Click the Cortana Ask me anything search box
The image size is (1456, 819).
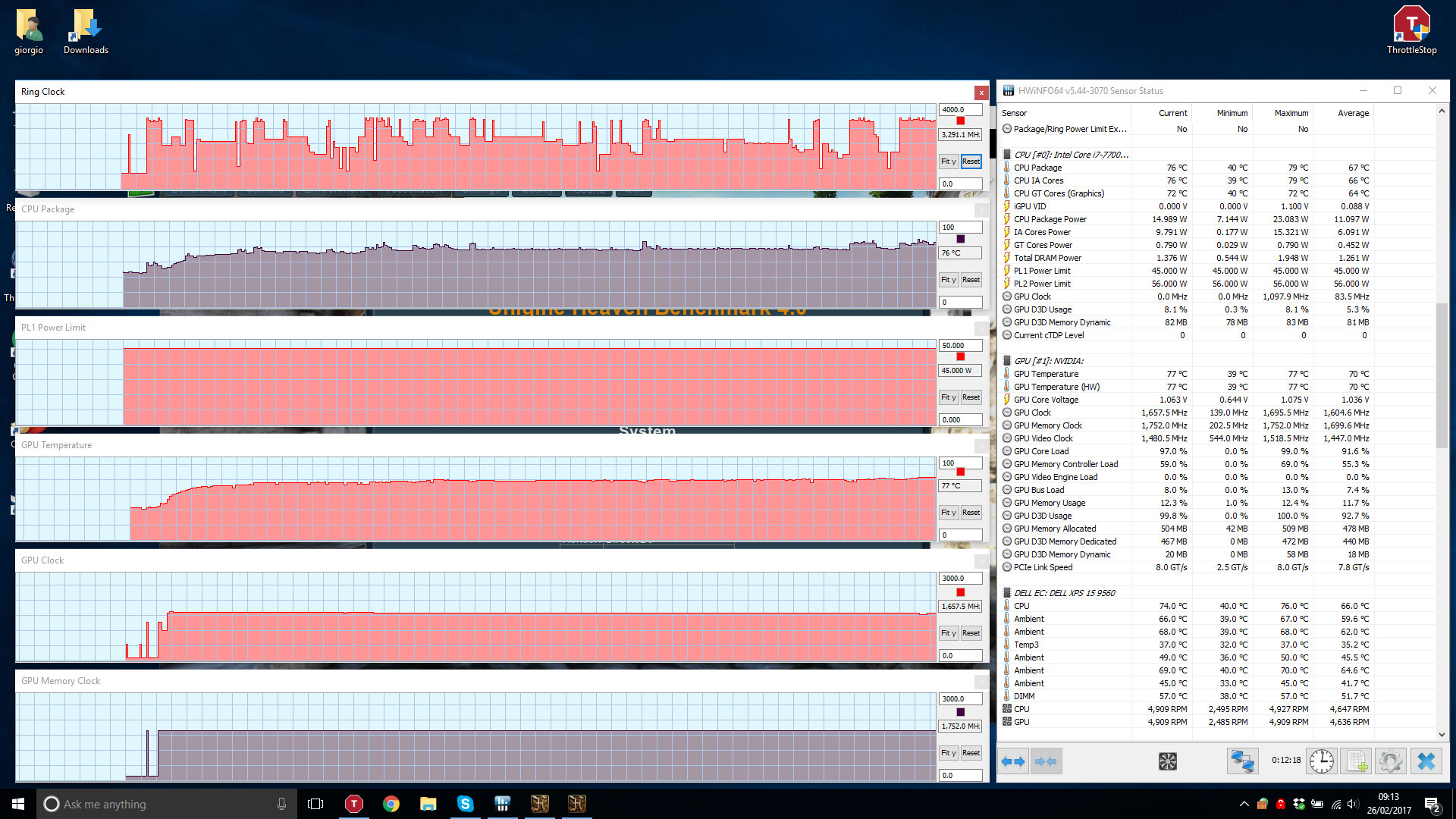click(166, 804)
